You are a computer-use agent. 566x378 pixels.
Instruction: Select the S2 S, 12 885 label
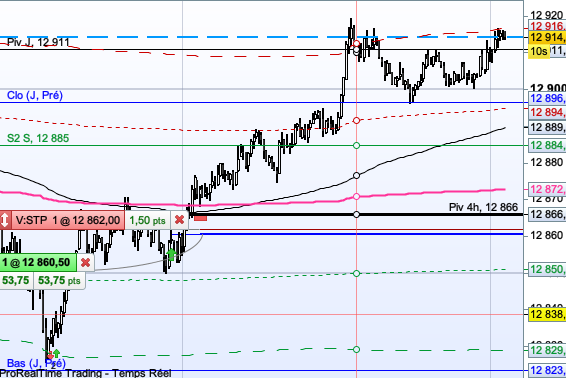tap(38, 138)
